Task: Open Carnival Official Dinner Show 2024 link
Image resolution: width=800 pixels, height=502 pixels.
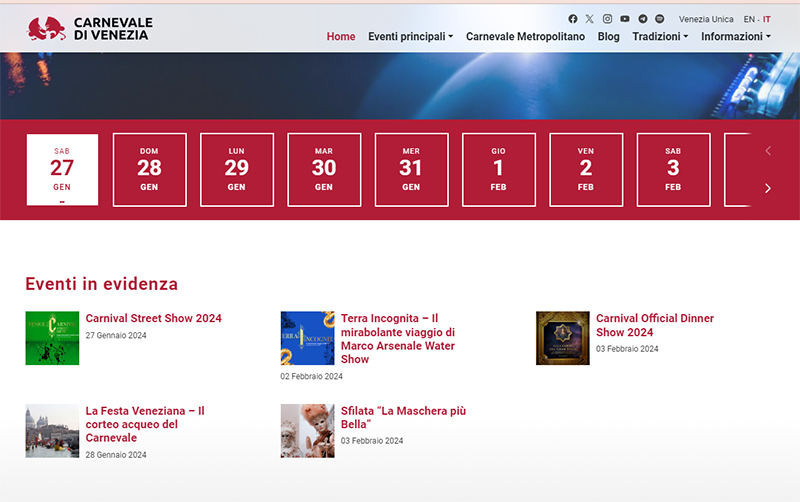Action: (655, 325)
